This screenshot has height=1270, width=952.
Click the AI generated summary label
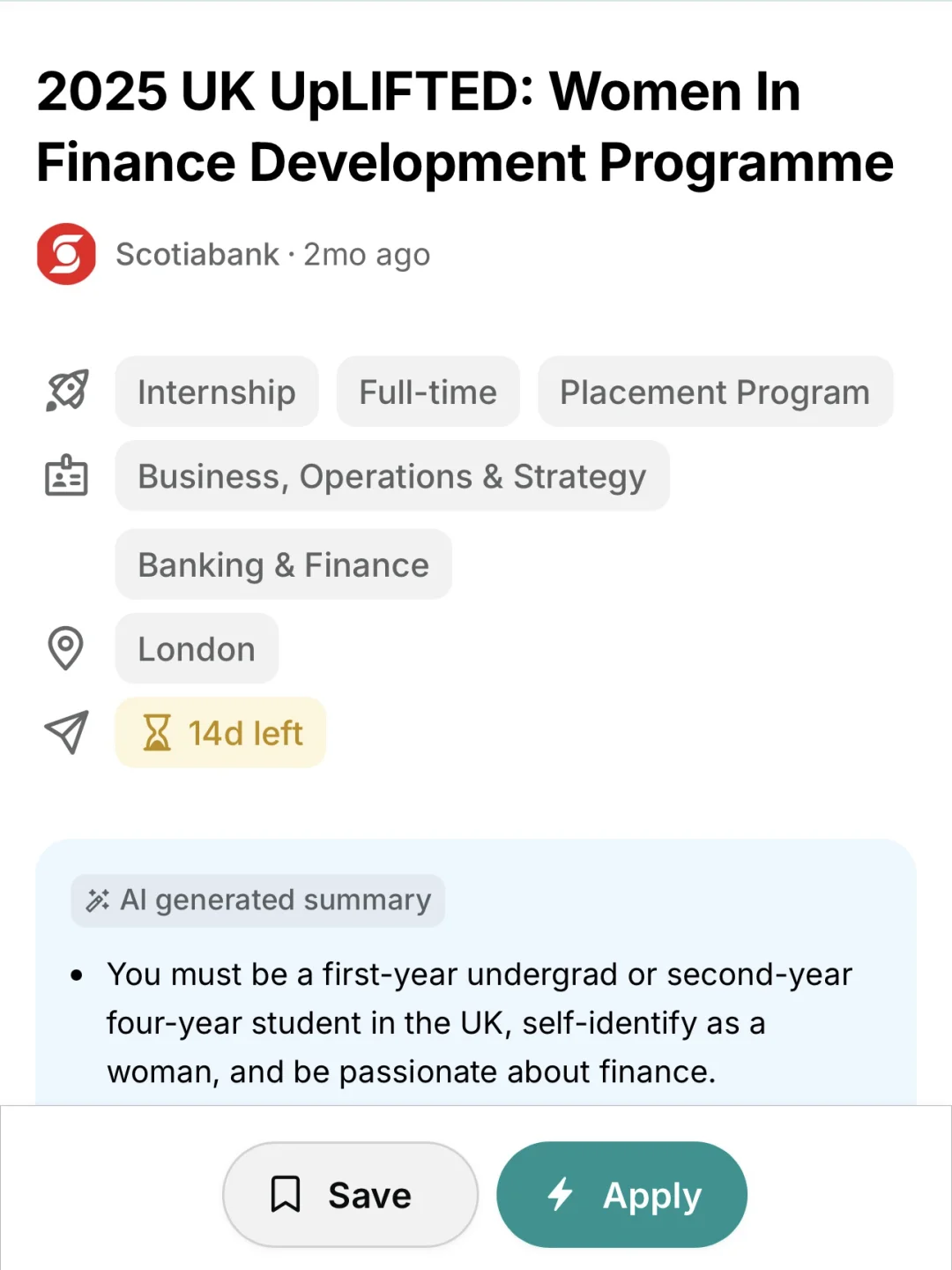(x=258, y=900)
